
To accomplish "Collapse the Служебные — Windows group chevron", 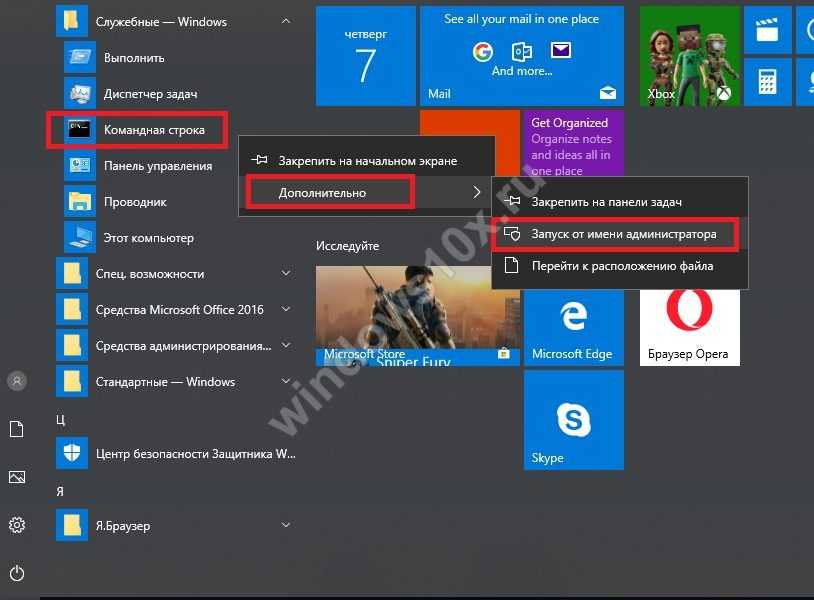I will coord(286,21).
